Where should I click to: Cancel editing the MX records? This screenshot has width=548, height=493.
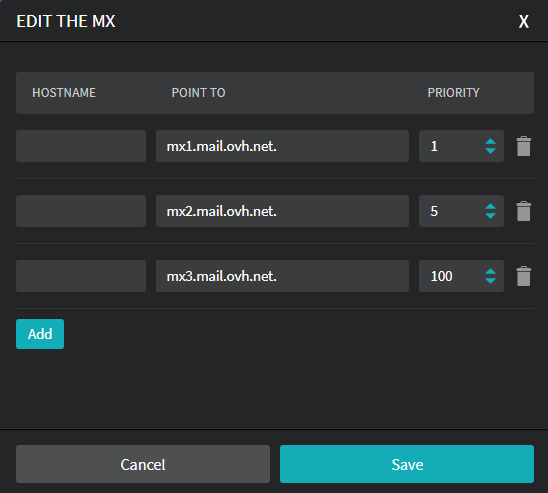pyautogui.click(x=143, y=464)
